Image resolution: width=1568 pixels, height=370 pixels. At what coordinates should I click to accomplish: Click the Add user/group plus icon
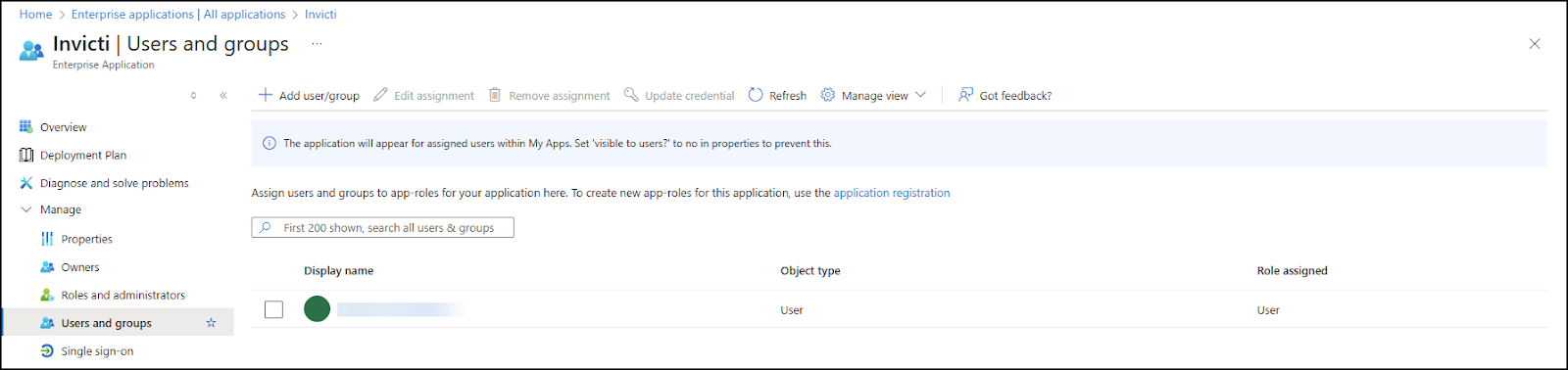coord(266,95)
